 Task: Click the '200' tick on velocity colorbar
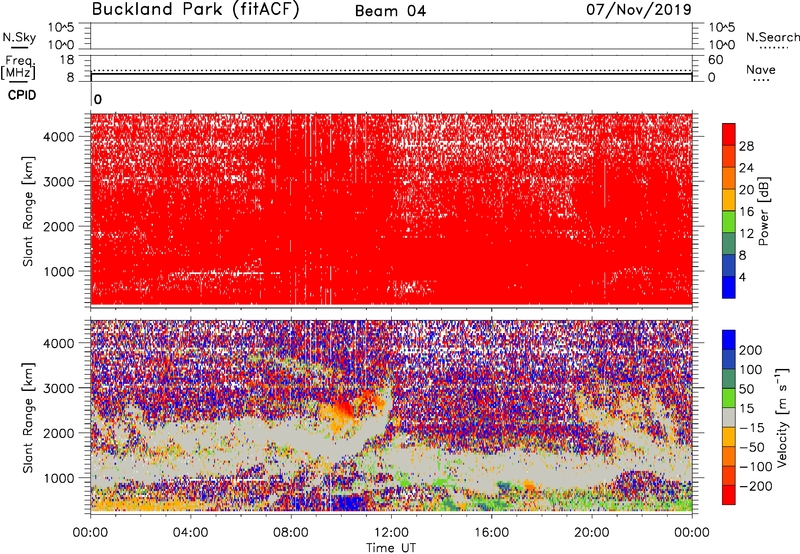coord(751,350)
